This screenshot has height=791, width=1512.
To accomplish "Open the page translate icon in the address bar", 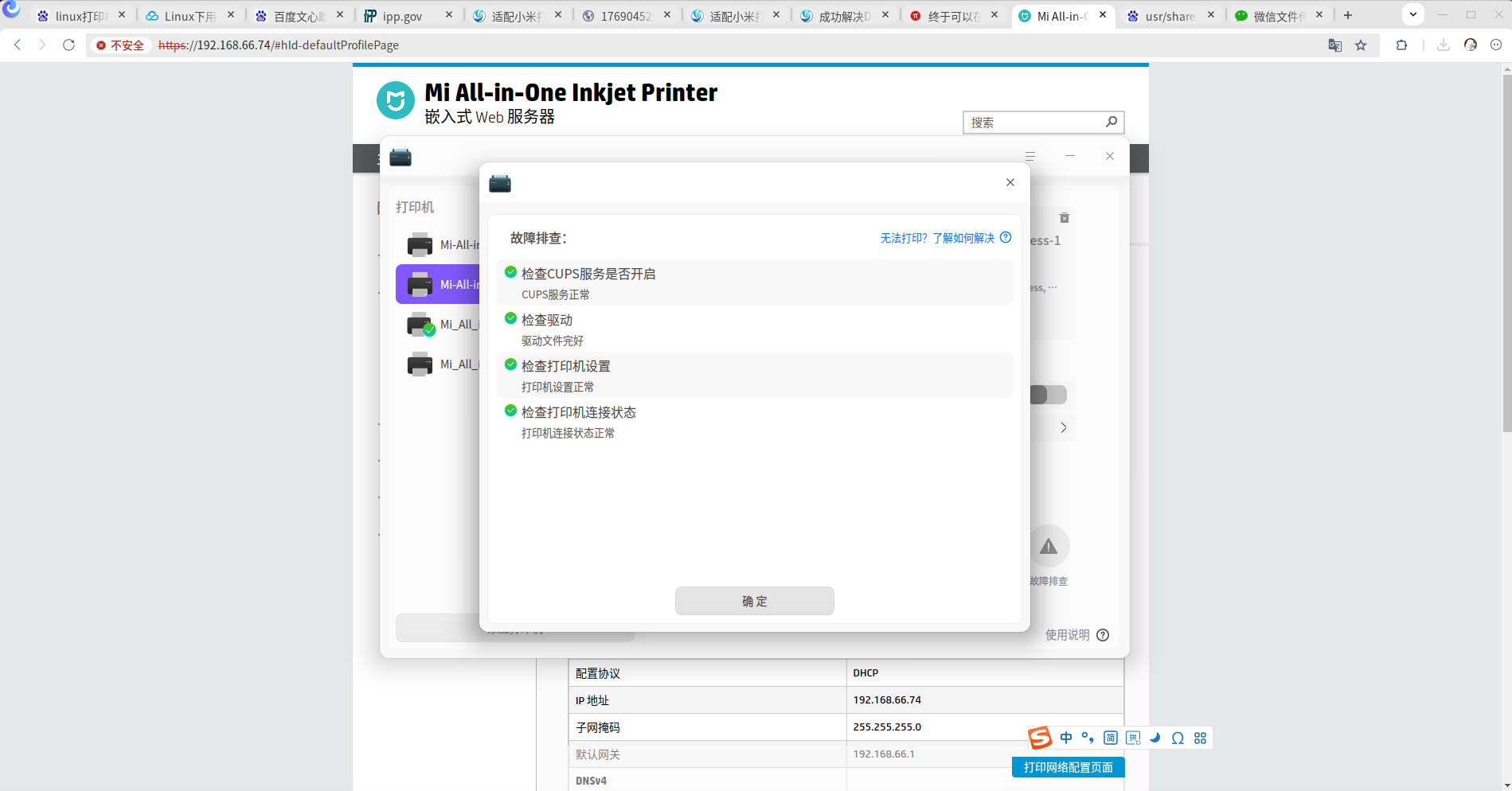I will tap(1335, 45).
